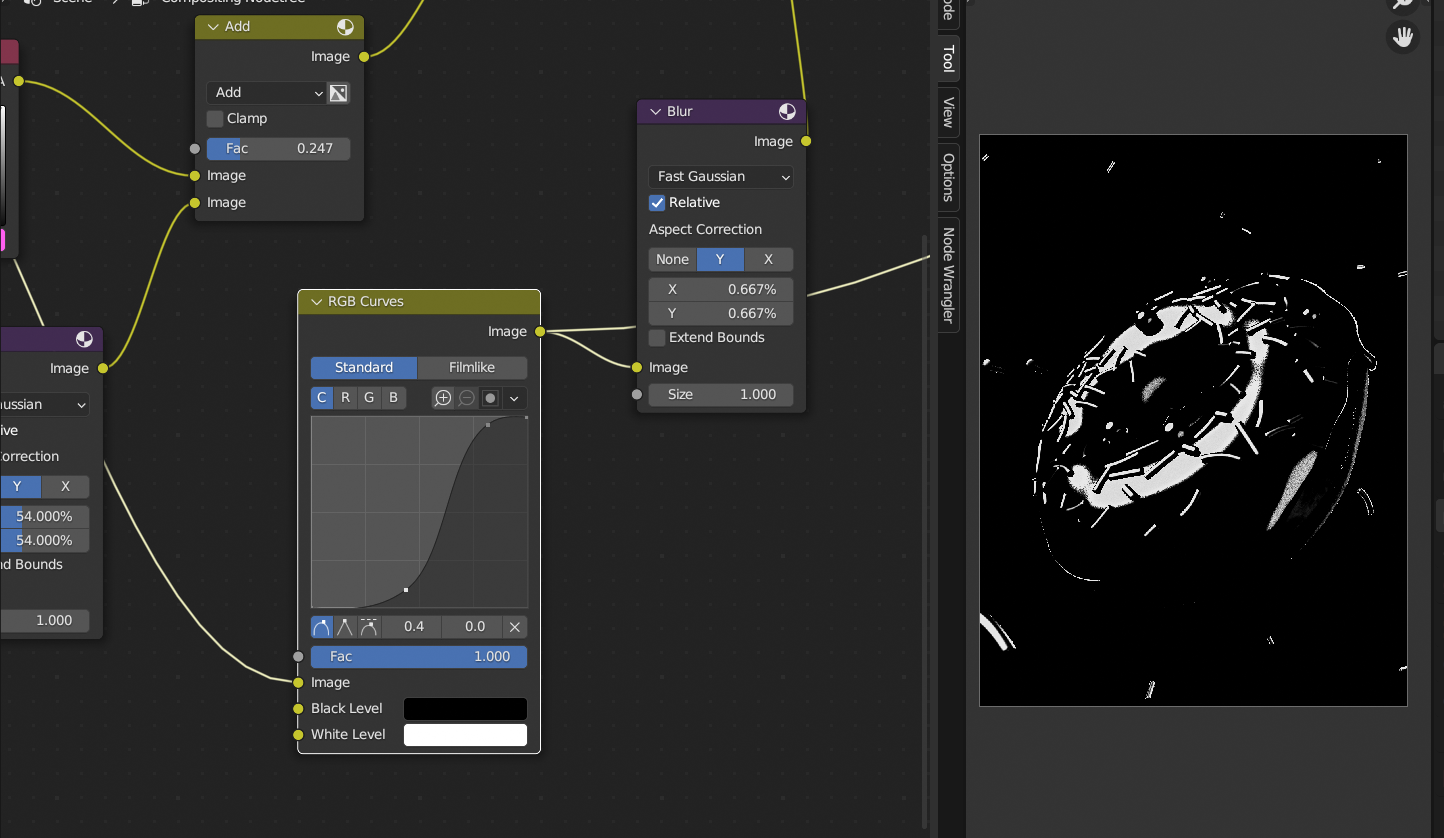Open the Node Wrangler sidebar tab
Image resolution: width=1444 pixels, height=838 pixels.
[x=948, y=275]
